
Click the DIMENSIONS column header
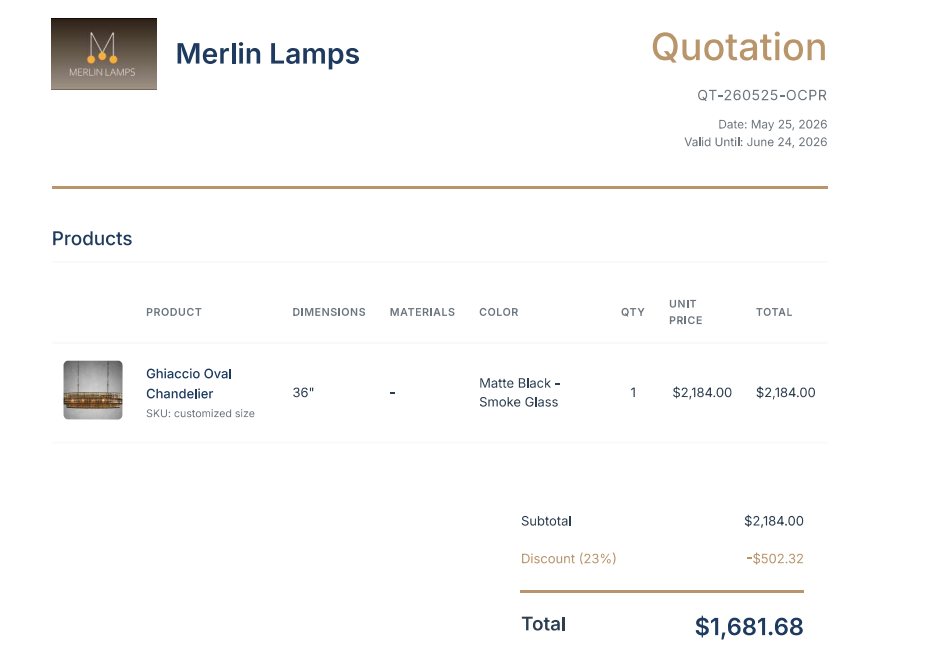pyautogui.click(x=329, y=312)
